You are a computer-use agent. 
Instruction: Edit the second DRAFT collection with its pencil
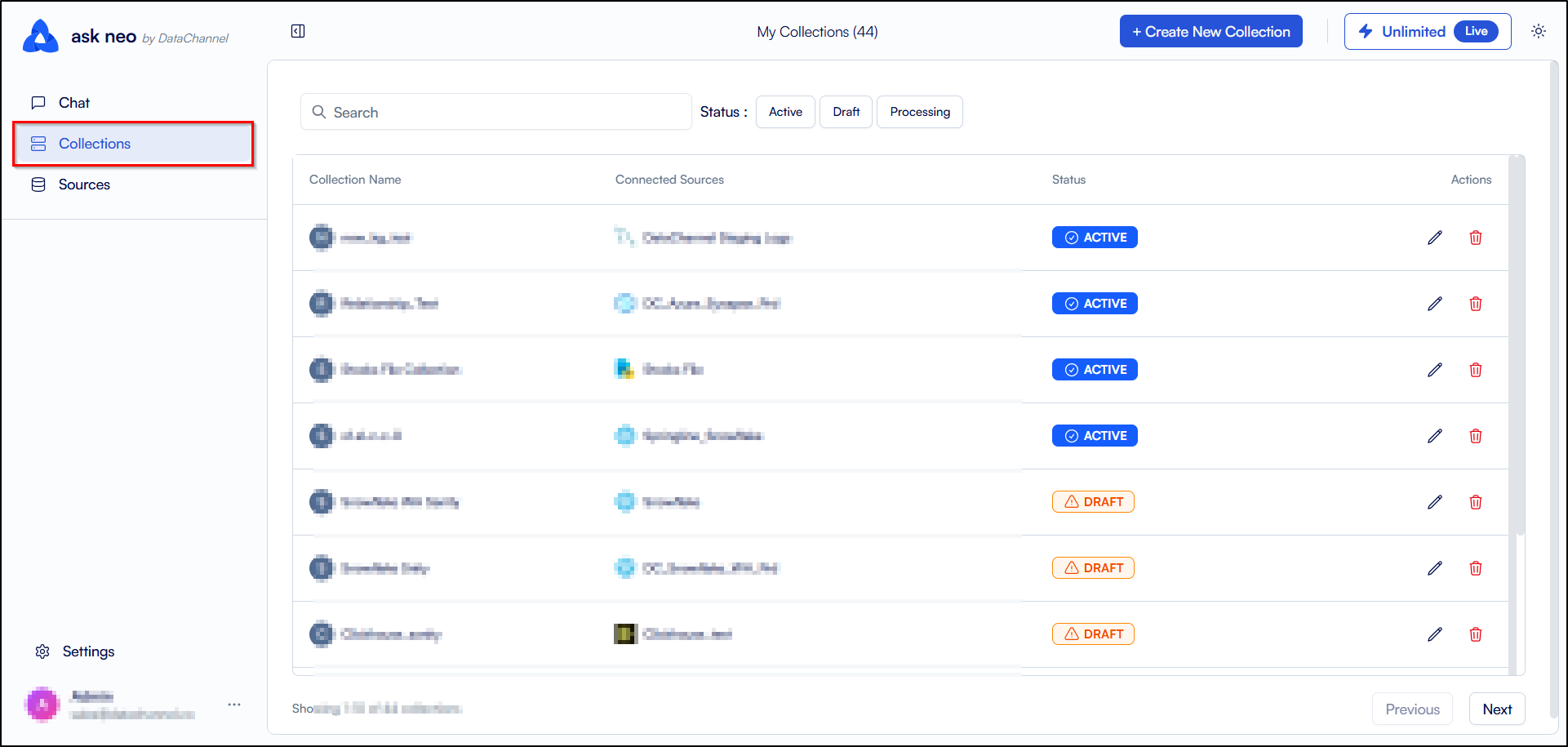coord(1435,568)
